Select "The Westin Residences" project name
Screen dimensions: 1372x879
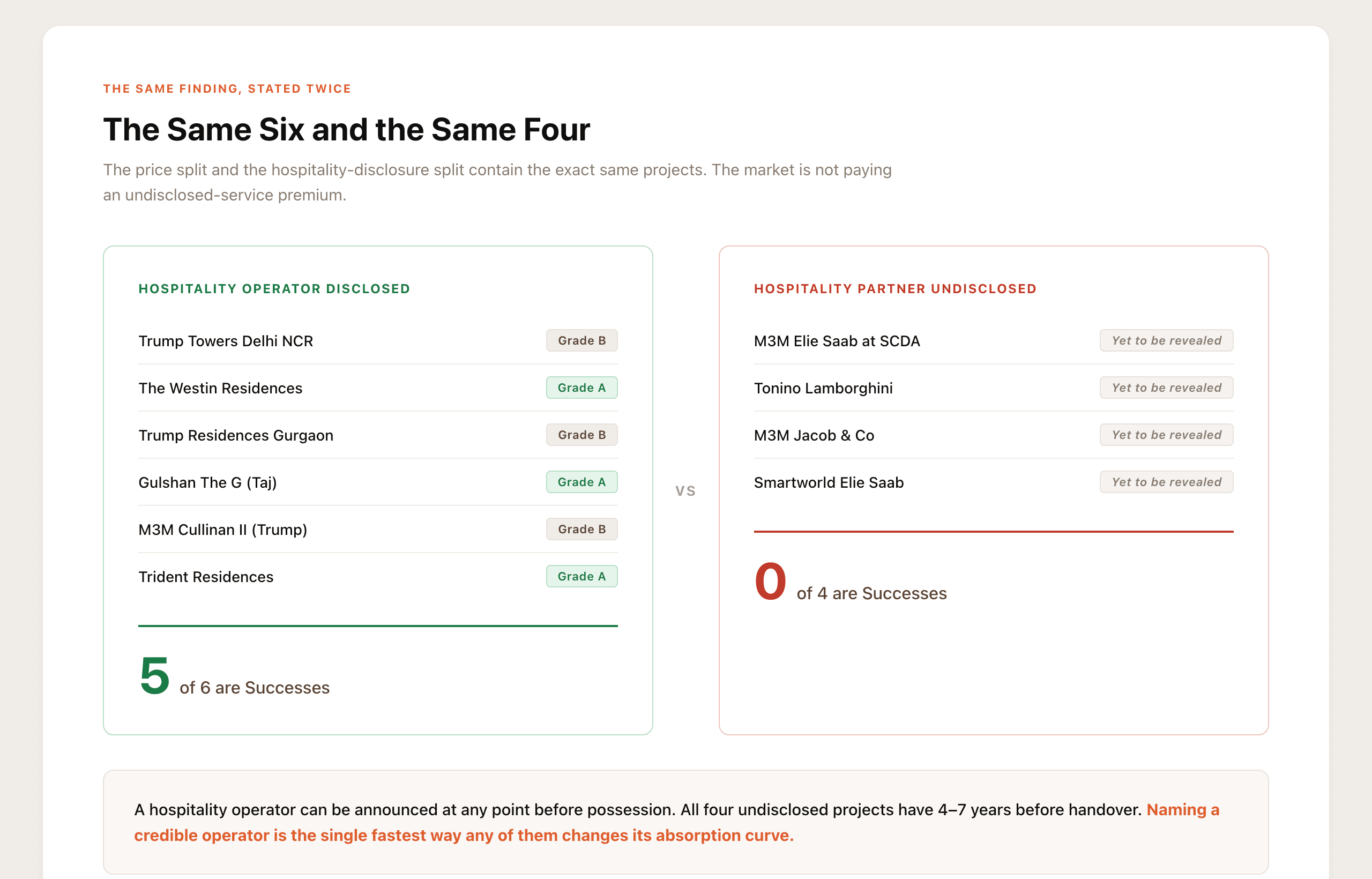click(220, 388)
